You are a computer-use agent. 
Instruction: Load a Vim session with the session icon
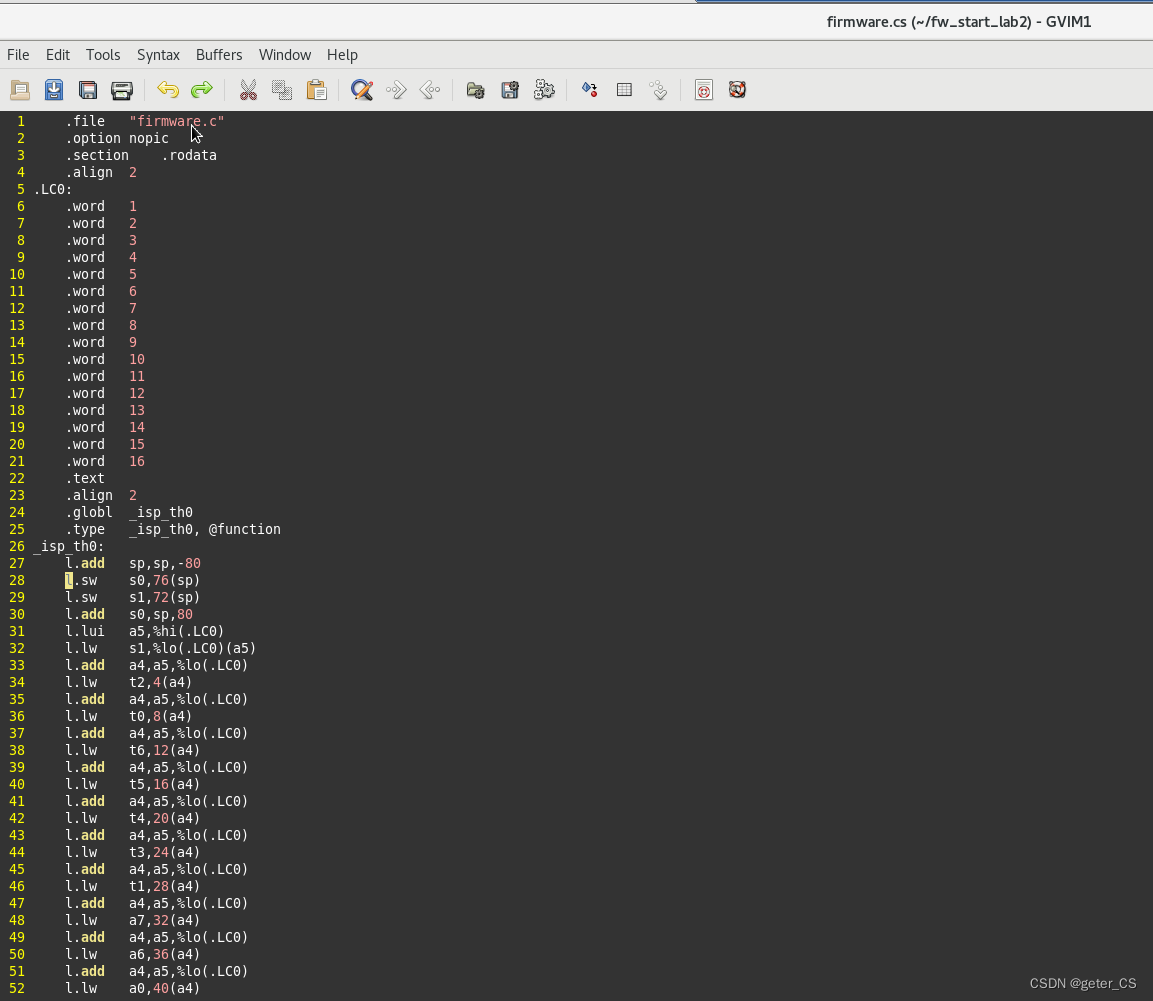point(475,90)
